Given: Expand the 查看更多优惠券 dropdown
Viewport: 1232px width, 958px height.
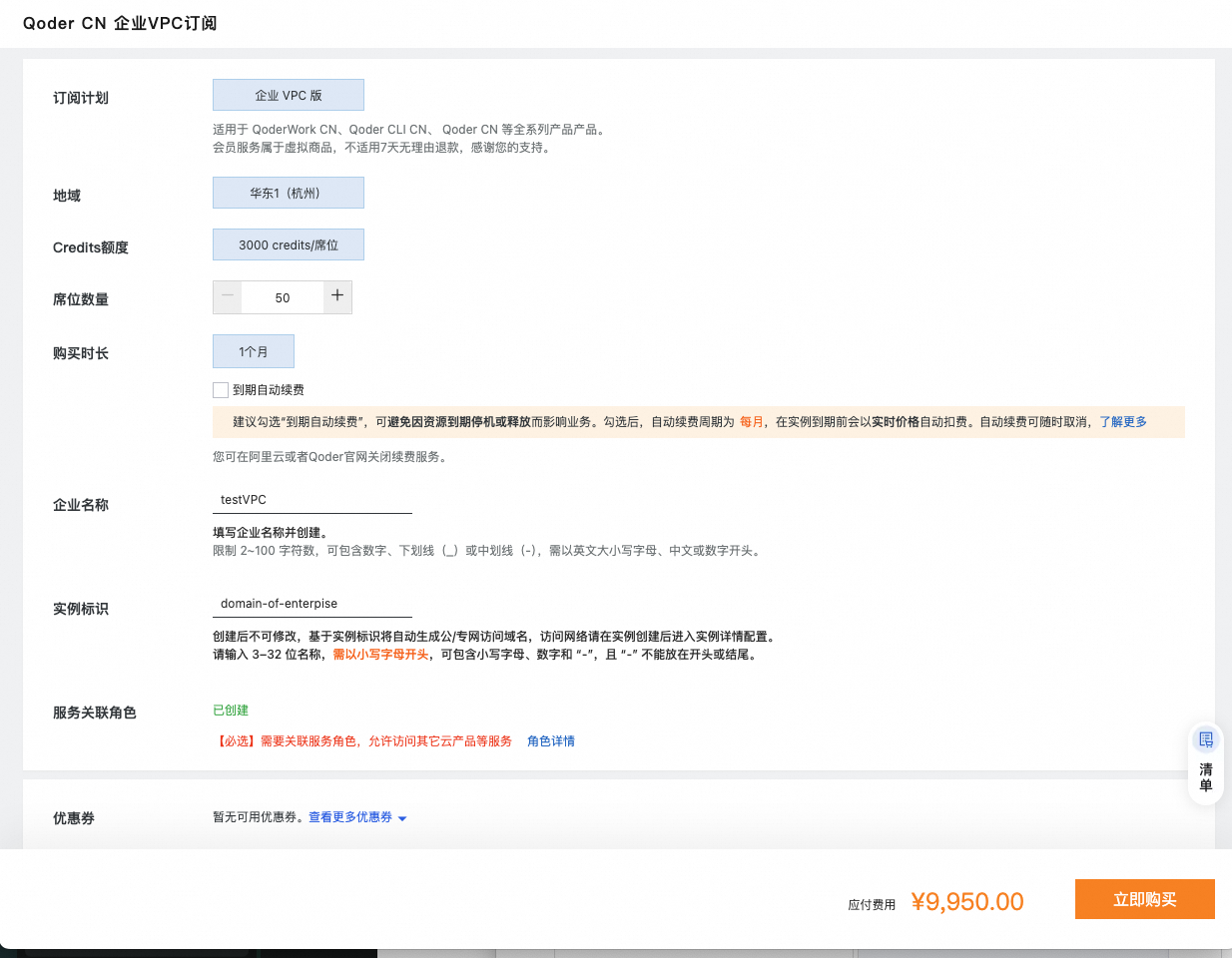Looking at the screenshot, I should [357, 817].
